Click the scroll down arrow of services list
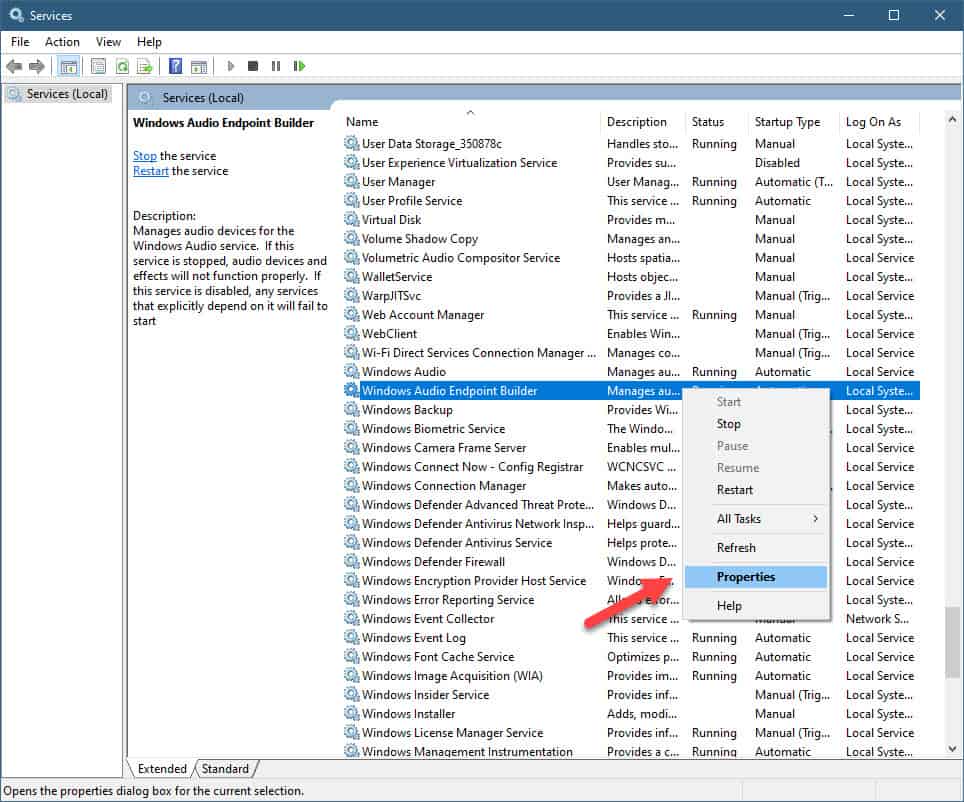Image resolution: width=964 pixels, height=802 pixels. click(x=952, y=748)
